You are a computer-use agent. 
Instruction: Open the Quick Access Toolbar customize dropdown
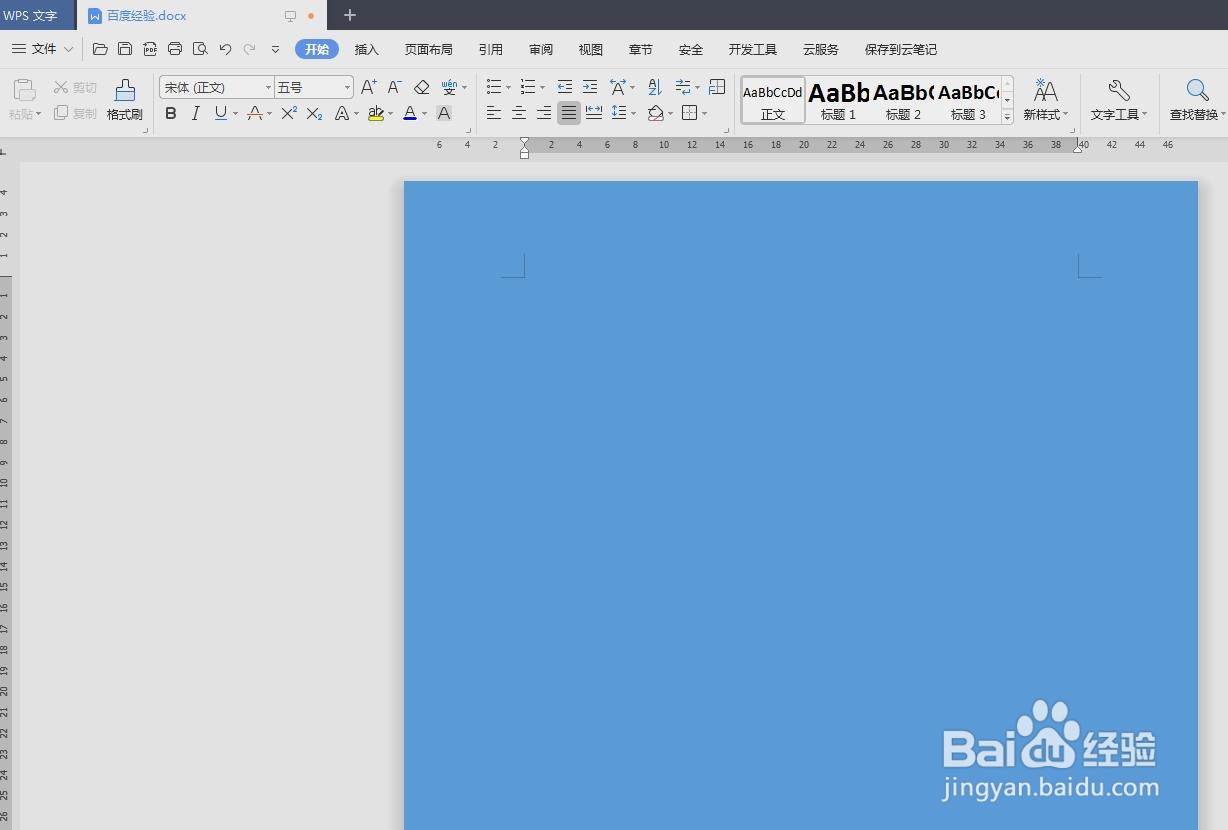275,49
